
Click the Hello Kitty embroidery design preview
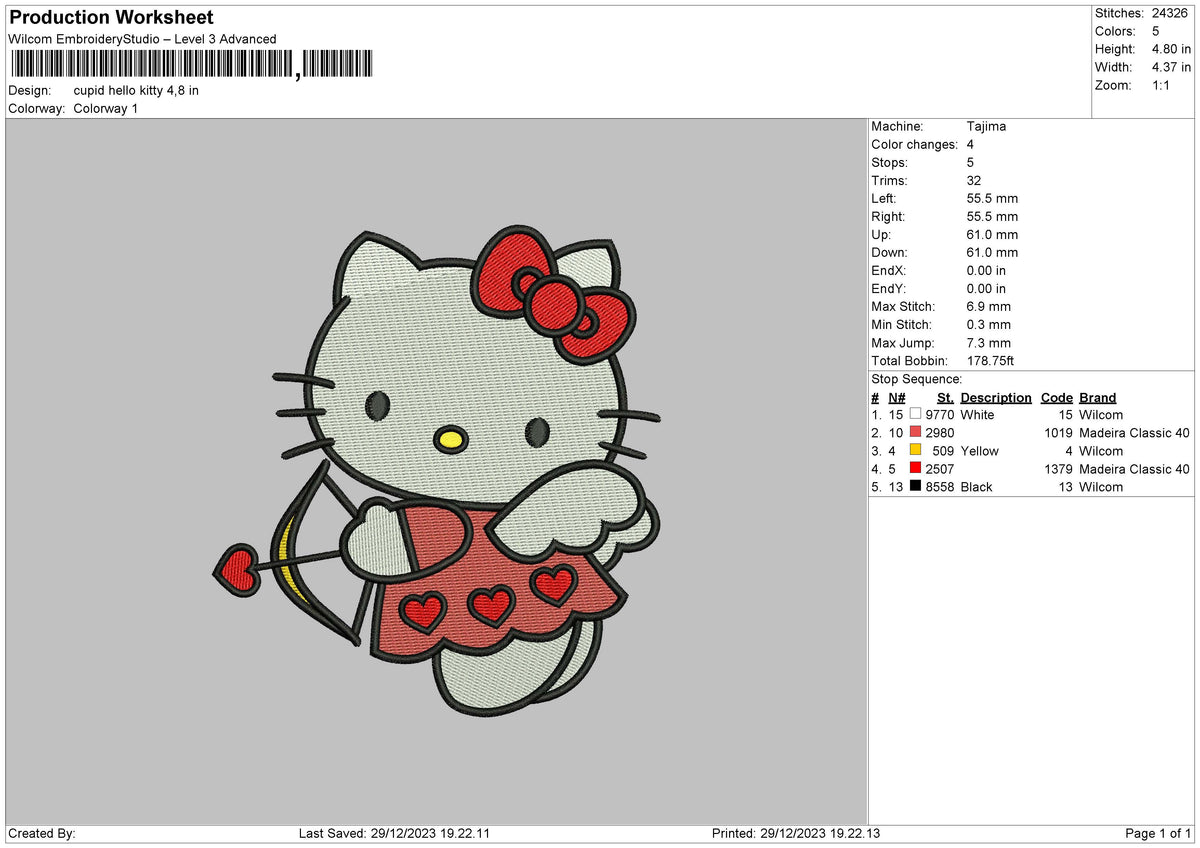pos(437,471)
